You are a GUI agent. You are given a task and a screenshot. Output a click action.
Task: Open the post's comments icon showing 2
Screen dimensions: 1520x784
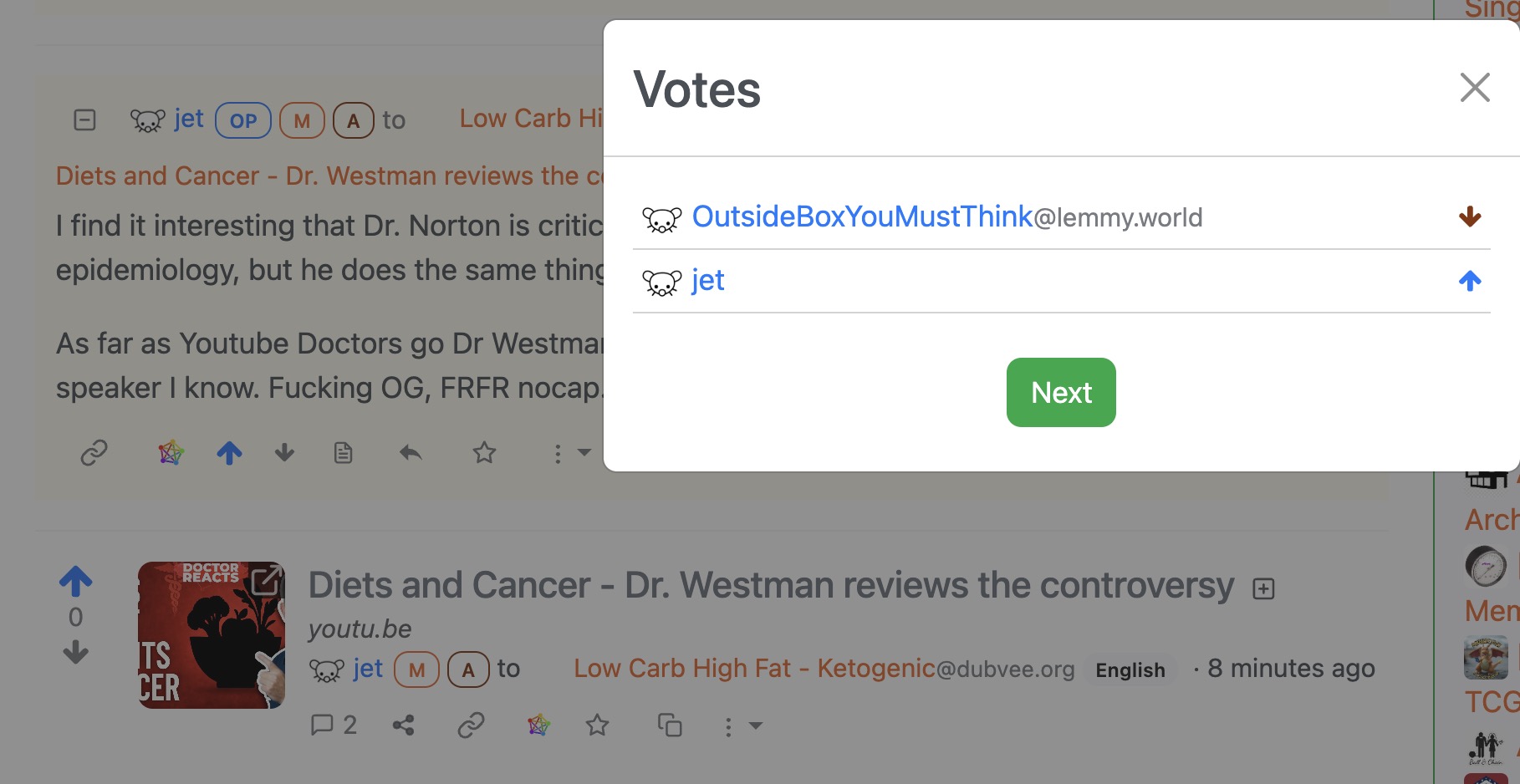334,725
